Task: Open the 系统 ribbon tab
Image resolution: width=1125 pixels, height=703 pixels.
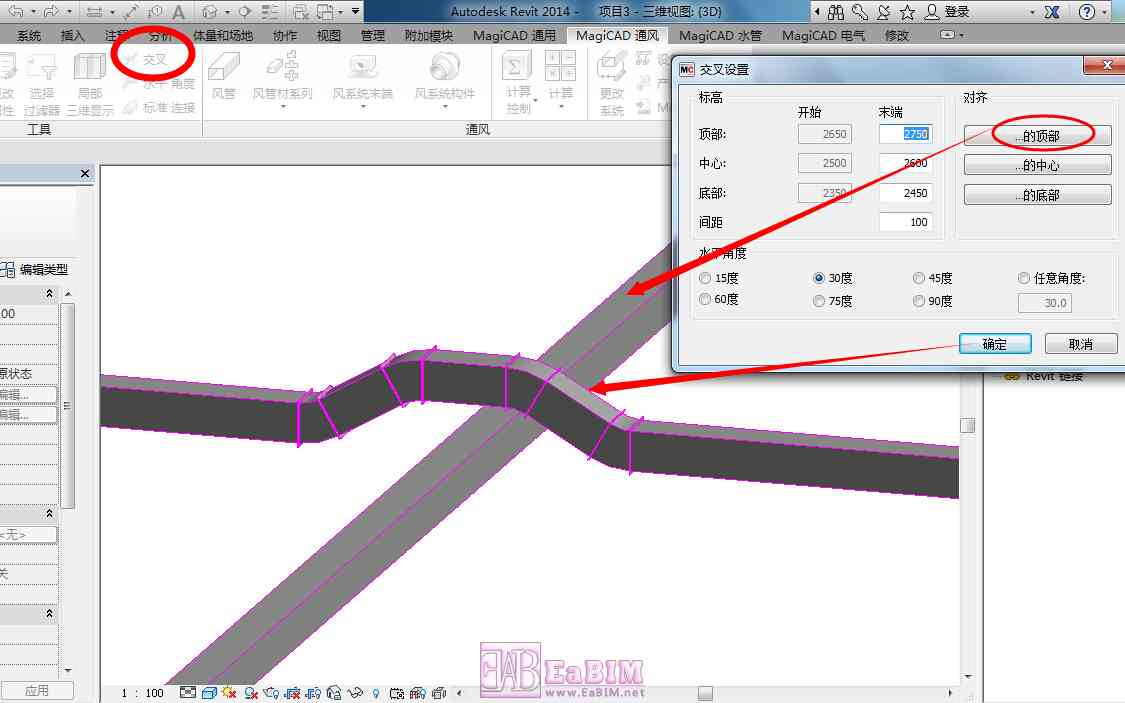Action: [x=29, y=35]
